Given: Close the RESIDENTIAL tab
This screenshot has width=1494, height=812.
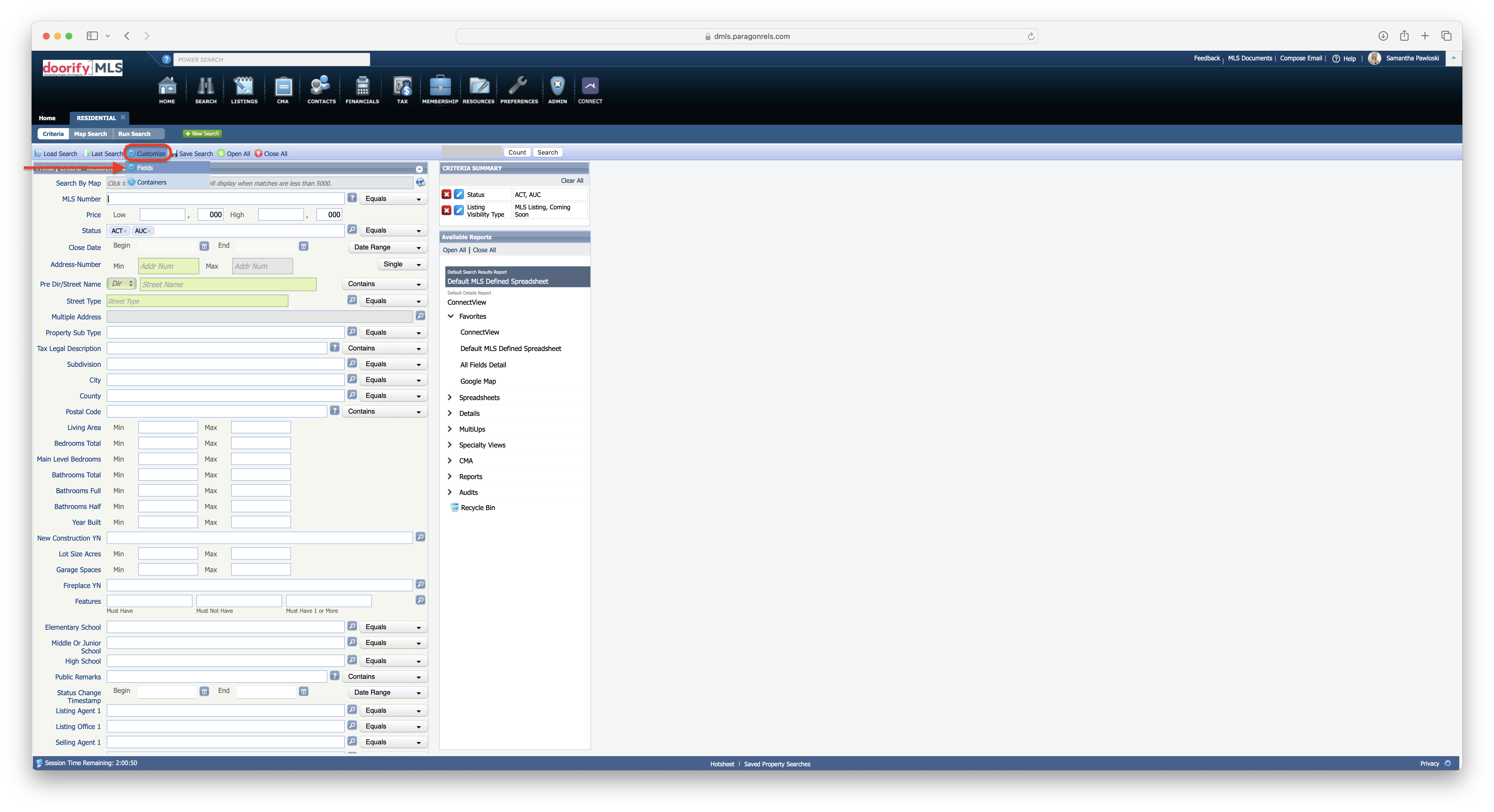Looking at the screenshot, I should coord(123,117).
